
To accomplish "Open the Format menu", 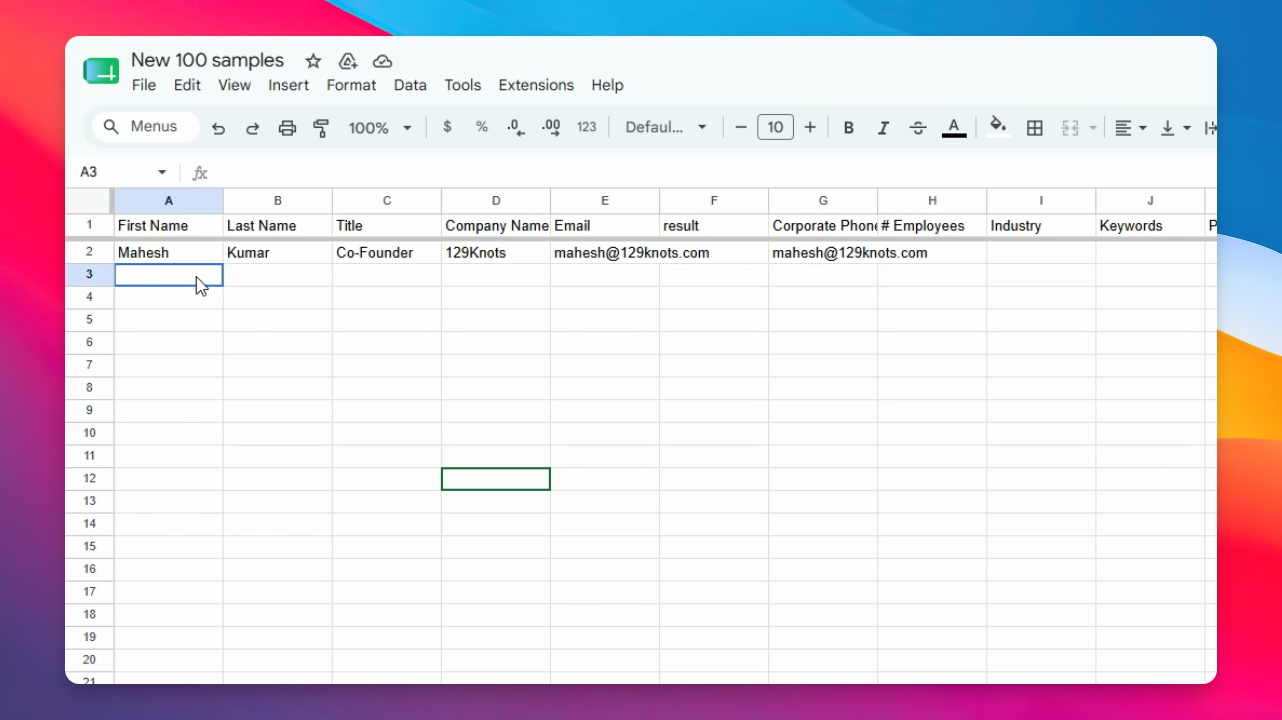I will point(351,85).
